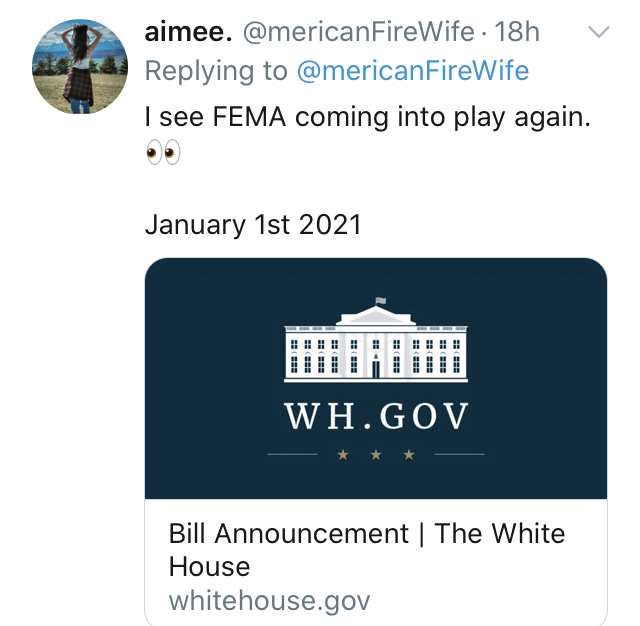This screenshot has height=626, width=640.
Task: Click the dark blue card preview image
Action: (376, 378)
